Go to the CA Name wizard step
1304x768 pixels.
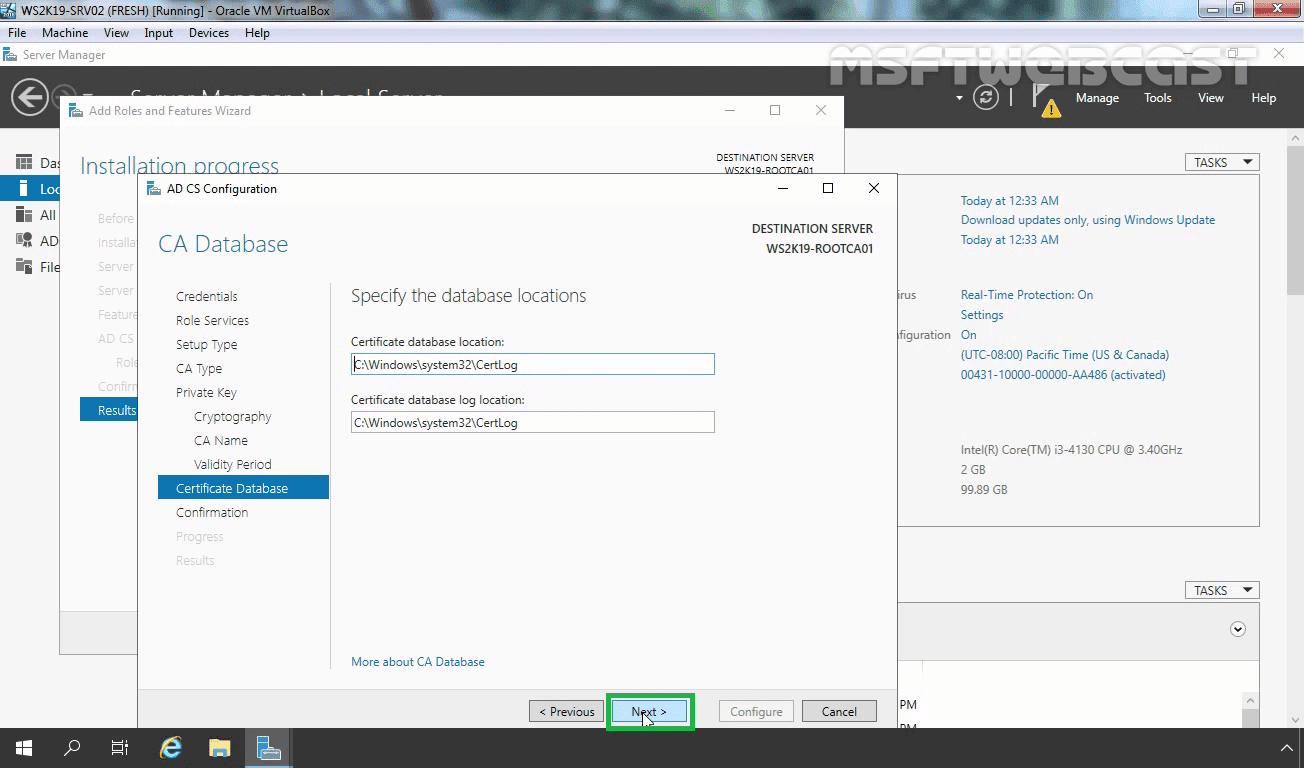221,441
